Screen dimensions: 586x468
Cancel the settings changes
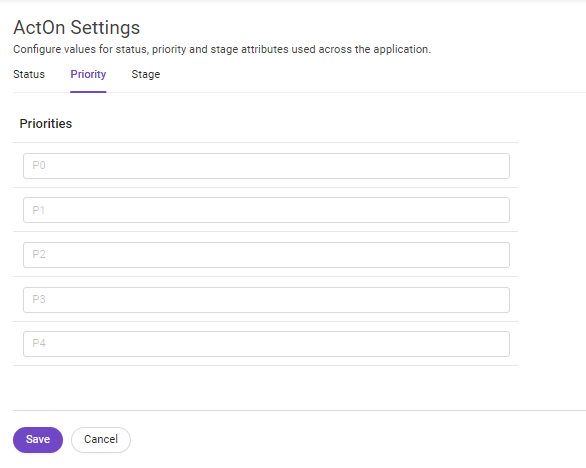tap(101, 440)
